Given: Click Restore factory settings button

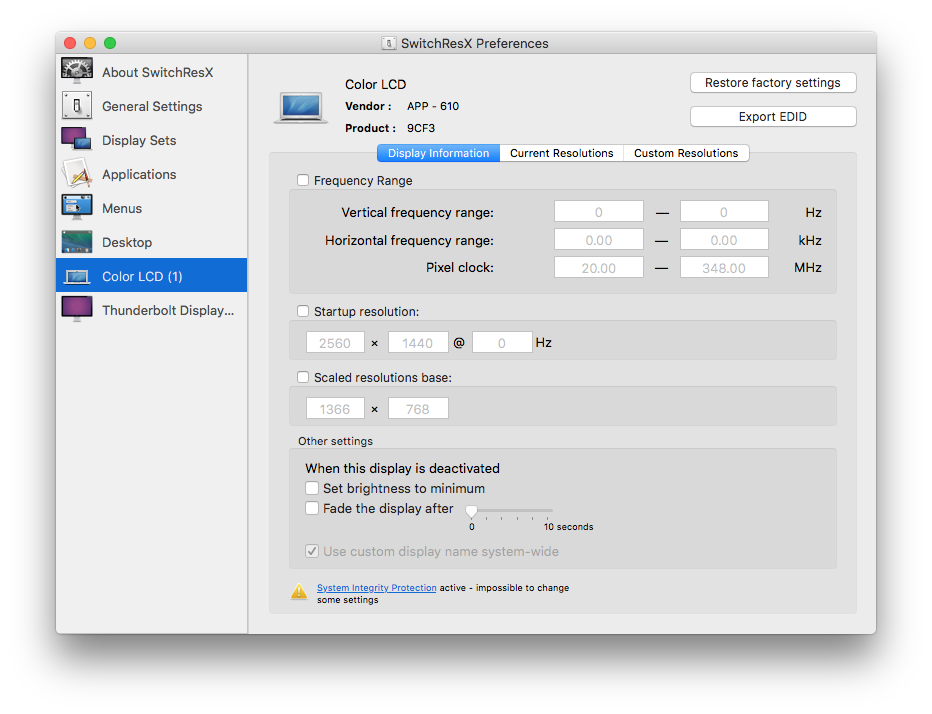Looking at the screenshot, I should [773, 83].
